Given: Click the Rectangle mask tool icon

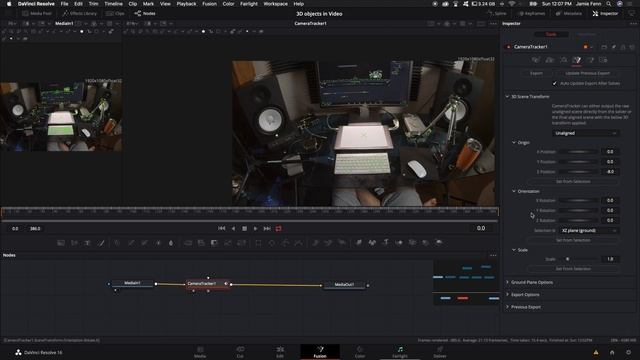Looking at the screenshot, I should click(258, 243).
